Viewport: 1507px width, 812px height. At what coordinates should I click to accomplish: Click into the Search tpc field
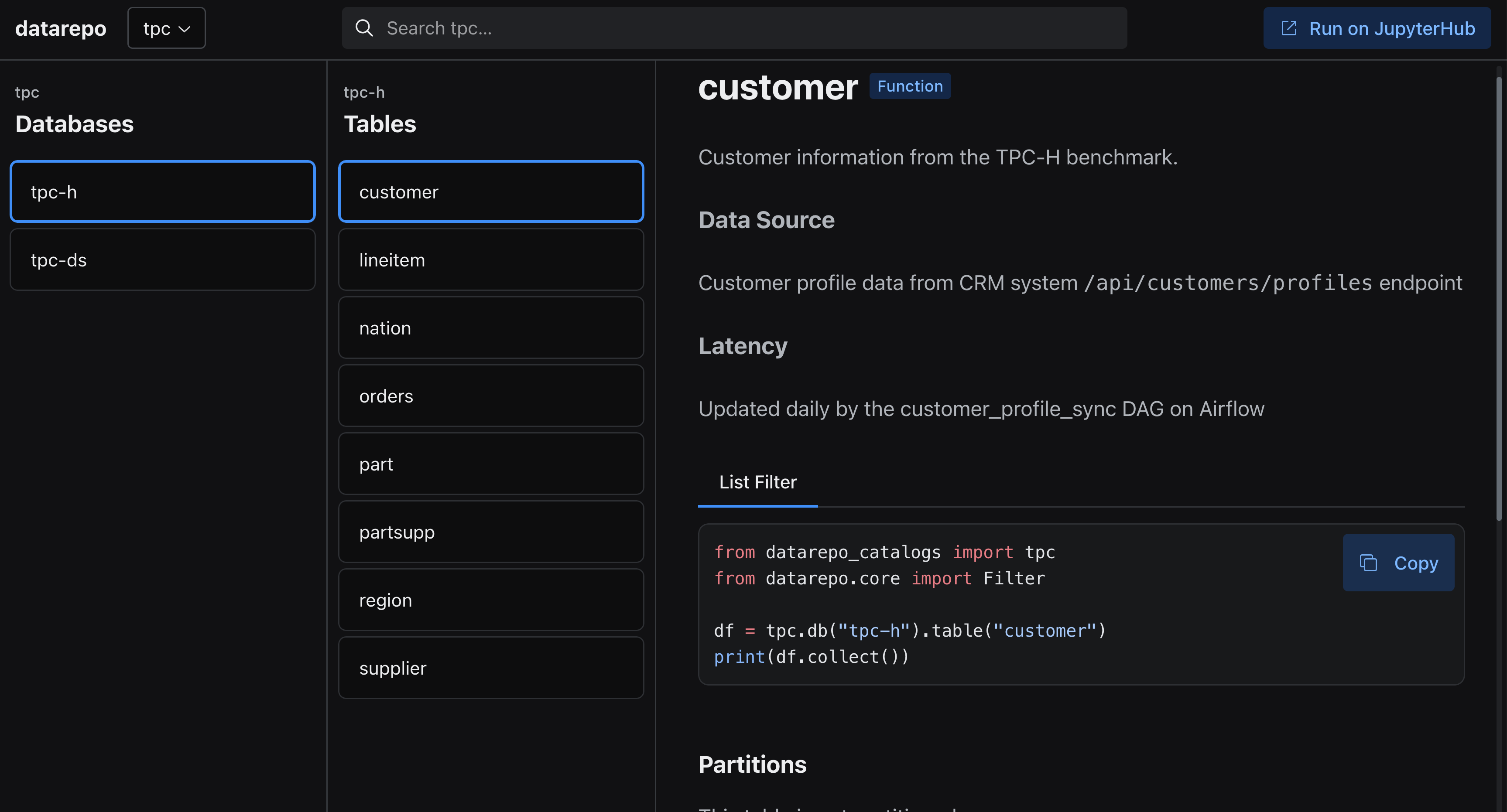pos(734,28)
